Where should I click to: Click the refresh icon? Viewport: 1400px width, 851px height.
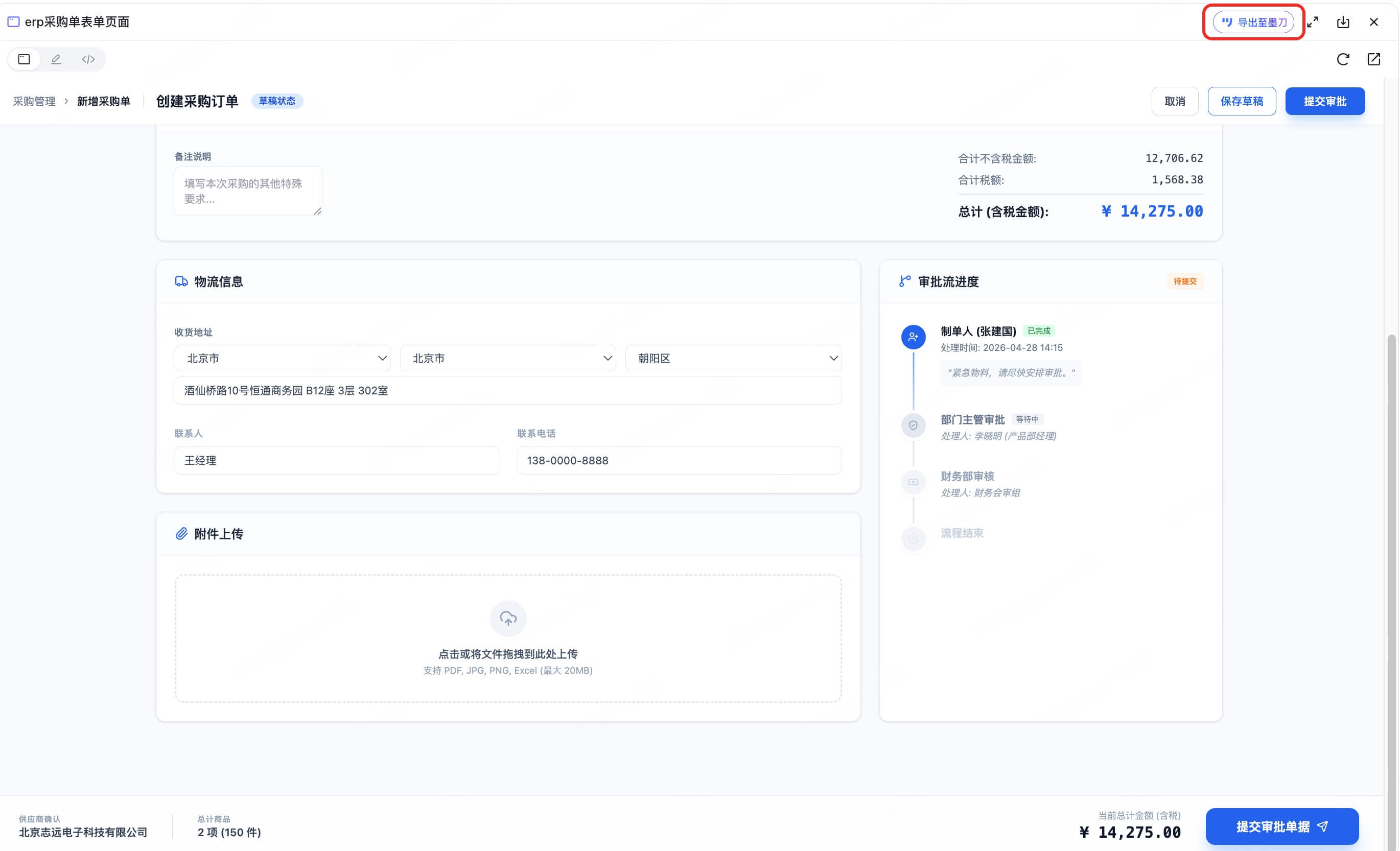[1343, 59]
